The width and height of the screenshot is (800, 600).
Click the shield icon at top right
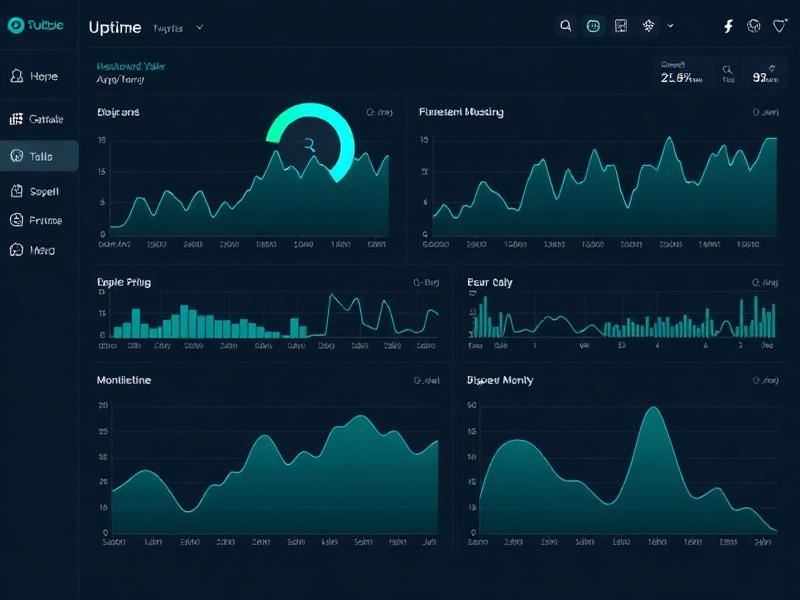779,26
